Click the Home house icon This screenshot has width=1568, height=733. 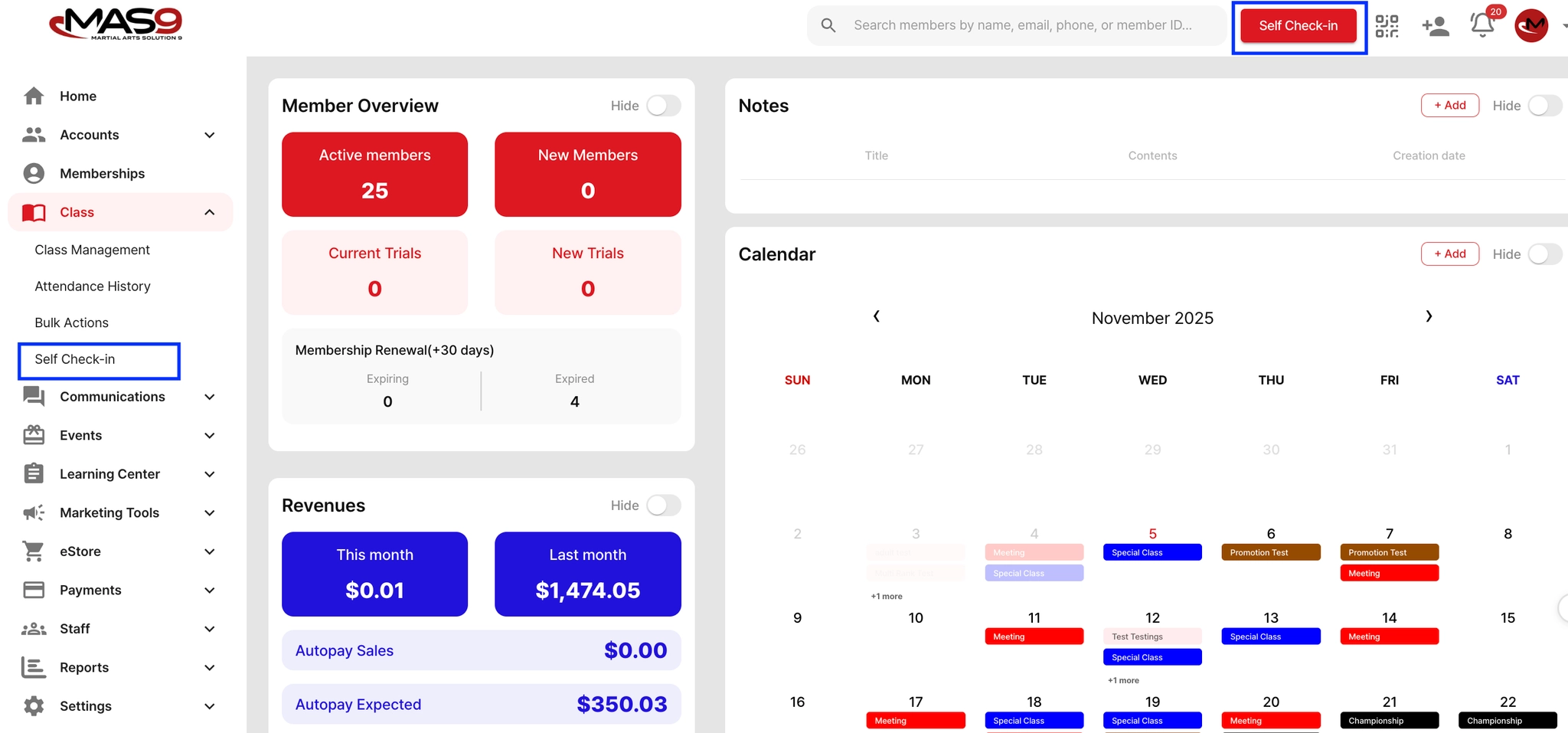[x=34, y=96]
